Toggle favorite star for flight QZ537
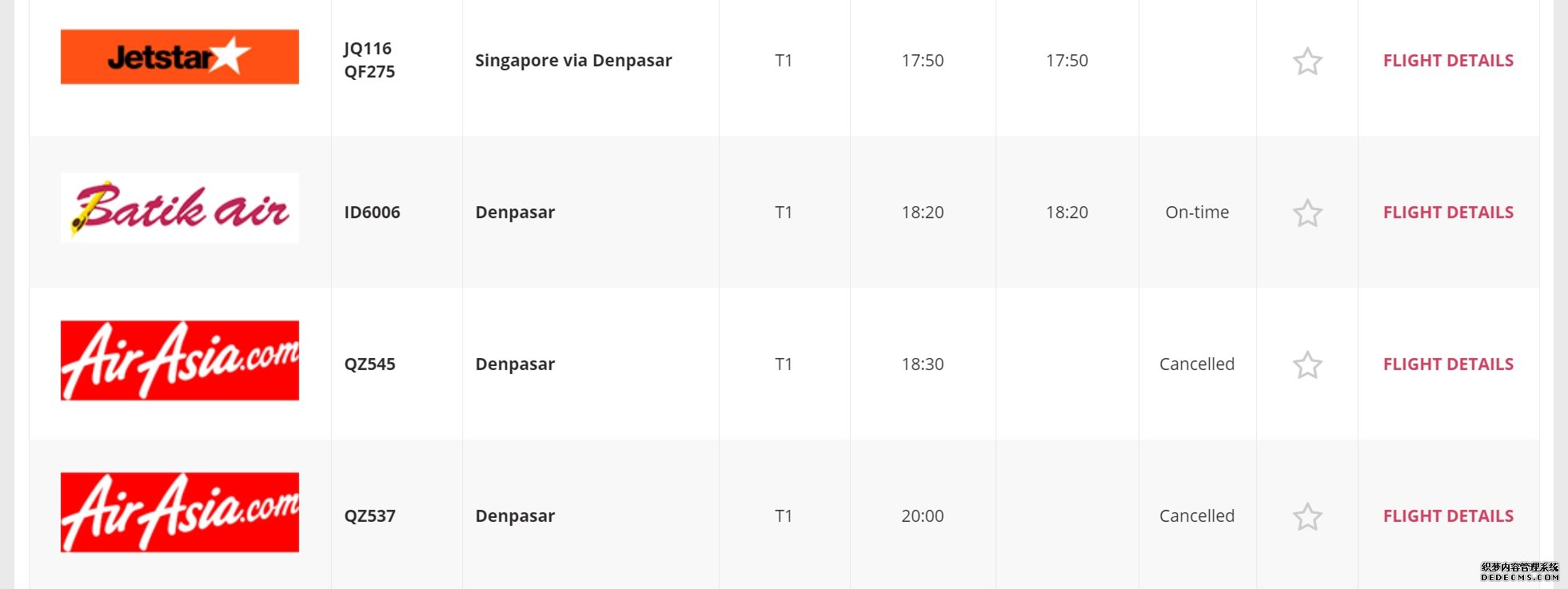 click(x=1307, y=516)
